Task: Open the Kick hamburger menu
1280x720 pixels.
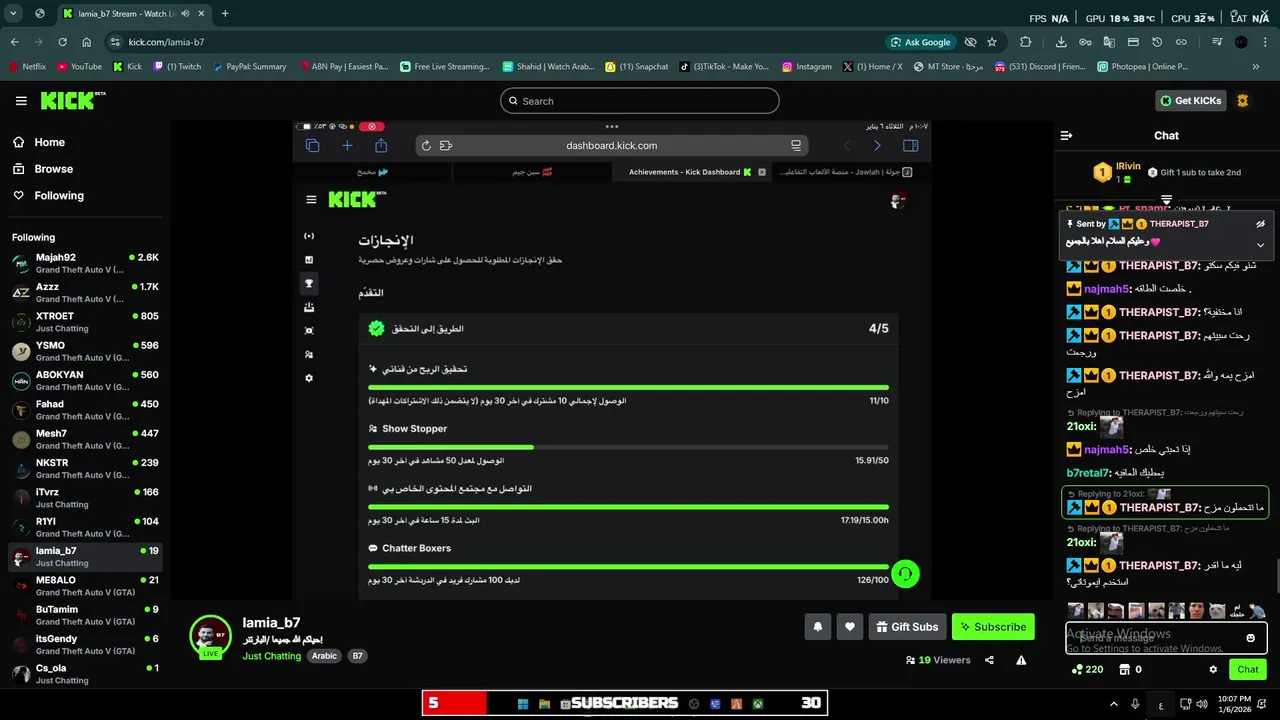Action: [21, 101]
